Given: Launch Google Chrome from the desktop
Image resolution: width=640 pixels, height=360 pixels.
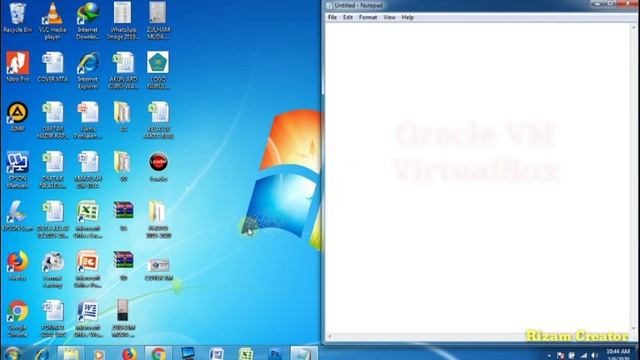Looking at the screenshot, I should click(x=18, y=319).
